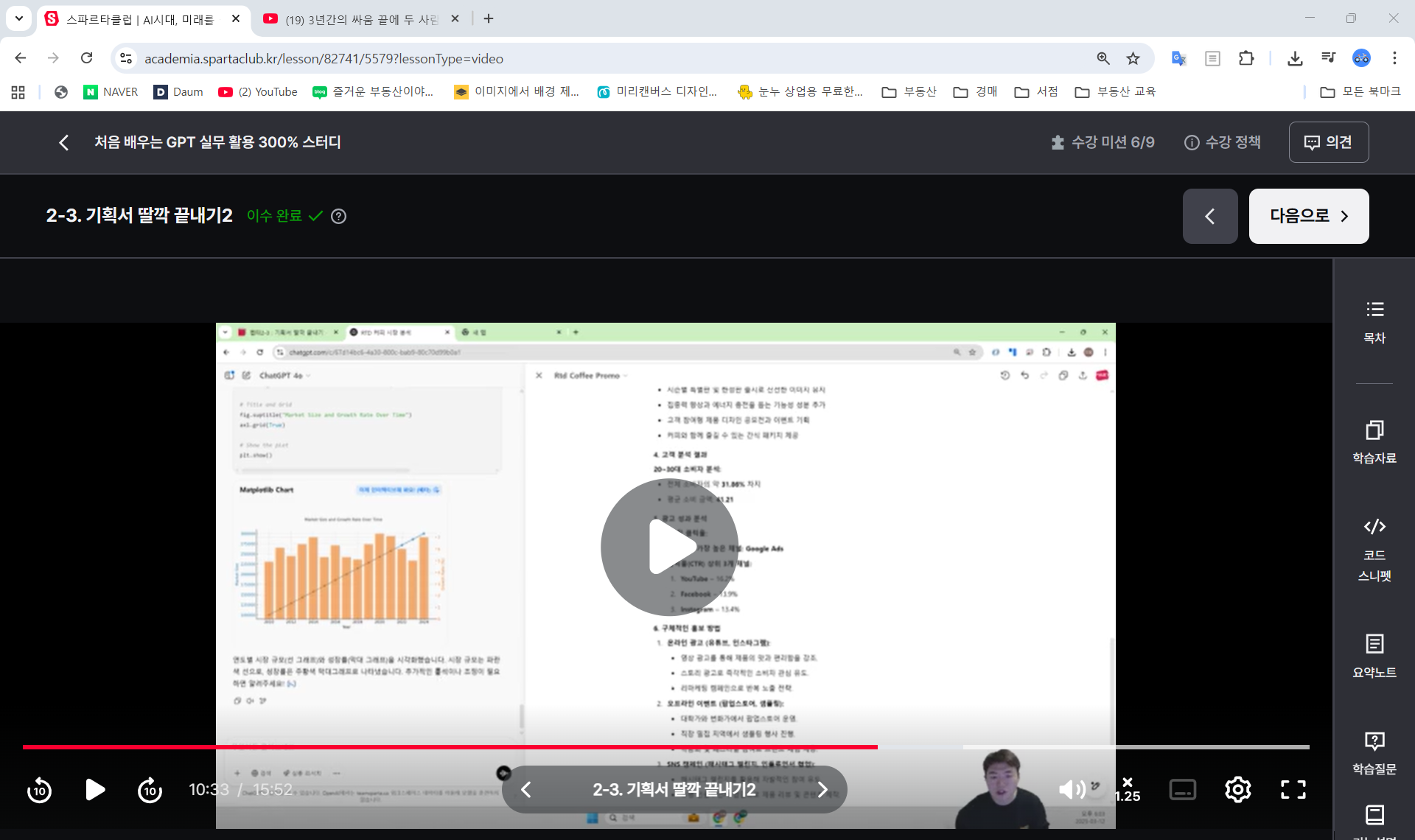Open the 코드 스니펫 code snippets panel
The height and width of the screenshot is (840, 1415).
pyautogui.click(x=1374, y=550)
